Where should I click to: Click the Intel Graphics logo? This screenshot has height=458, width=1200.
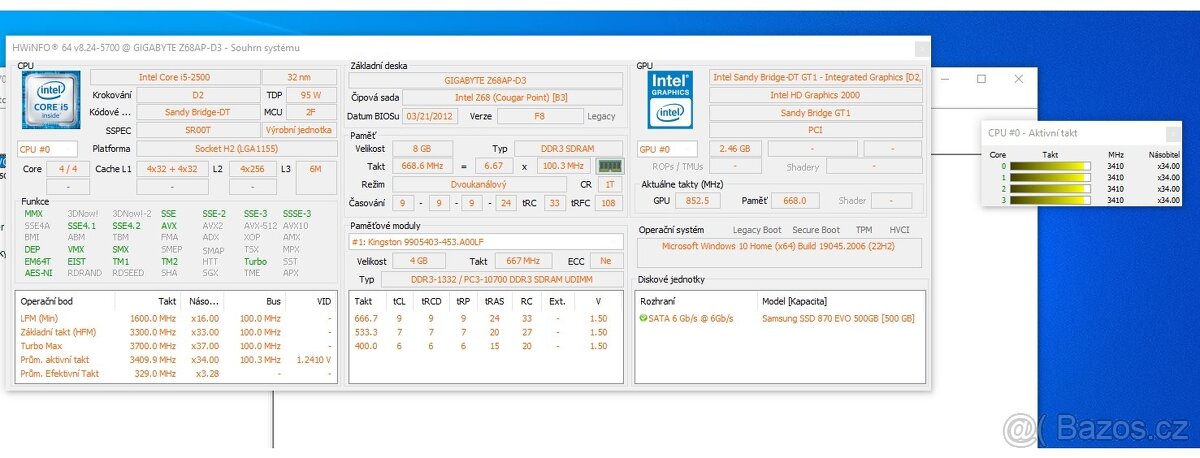point(670,99)
